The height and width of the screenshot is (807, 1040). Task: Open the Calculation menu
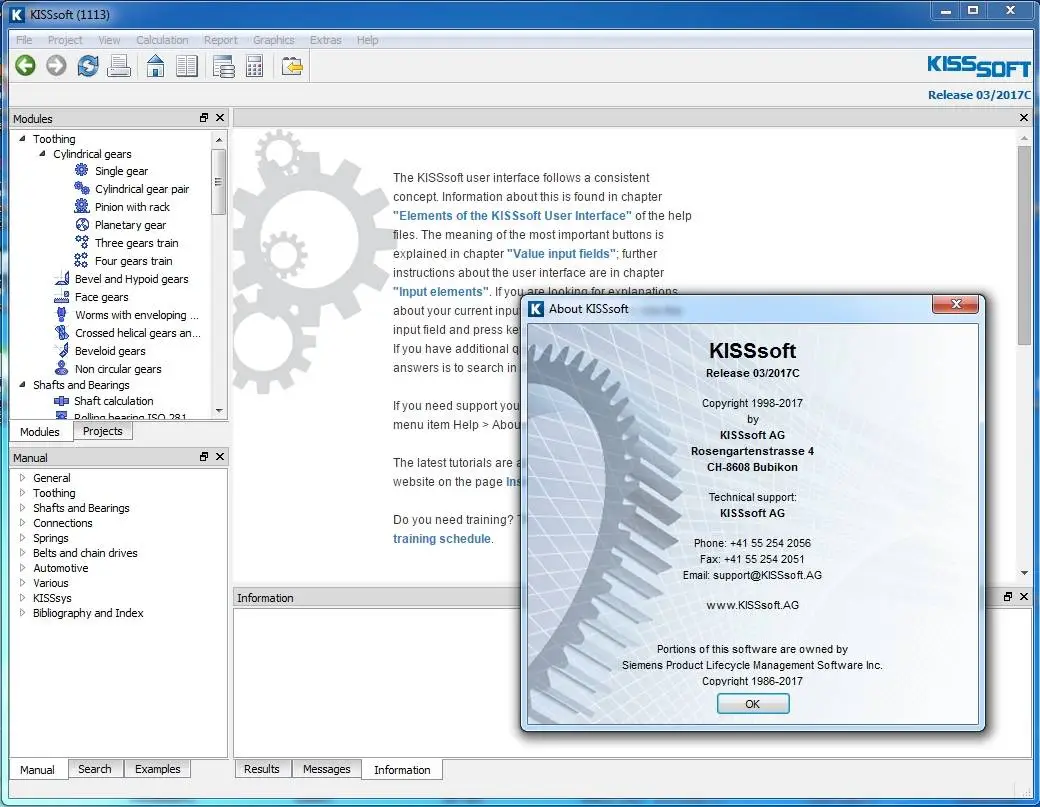tap(162, 40)
